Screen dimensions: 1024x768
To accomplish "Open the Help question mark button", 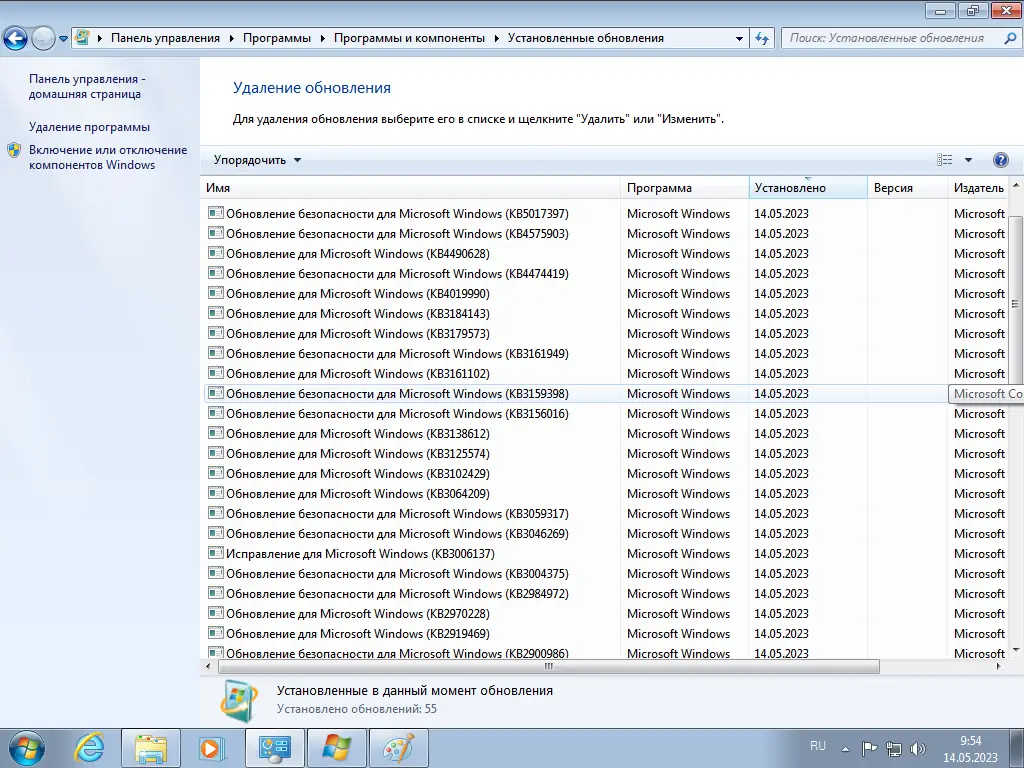I will click(x=1000, y=160).
